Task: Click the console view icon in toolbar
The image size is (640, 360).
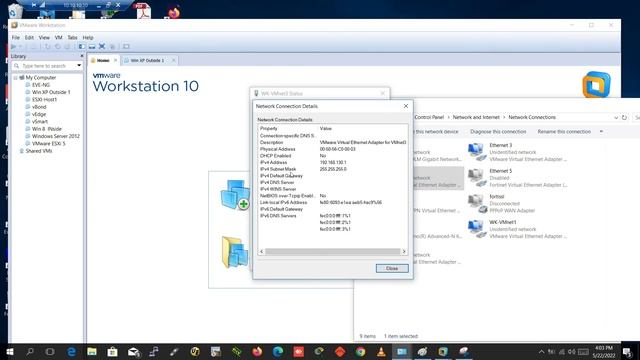Action: coord(126,47)
